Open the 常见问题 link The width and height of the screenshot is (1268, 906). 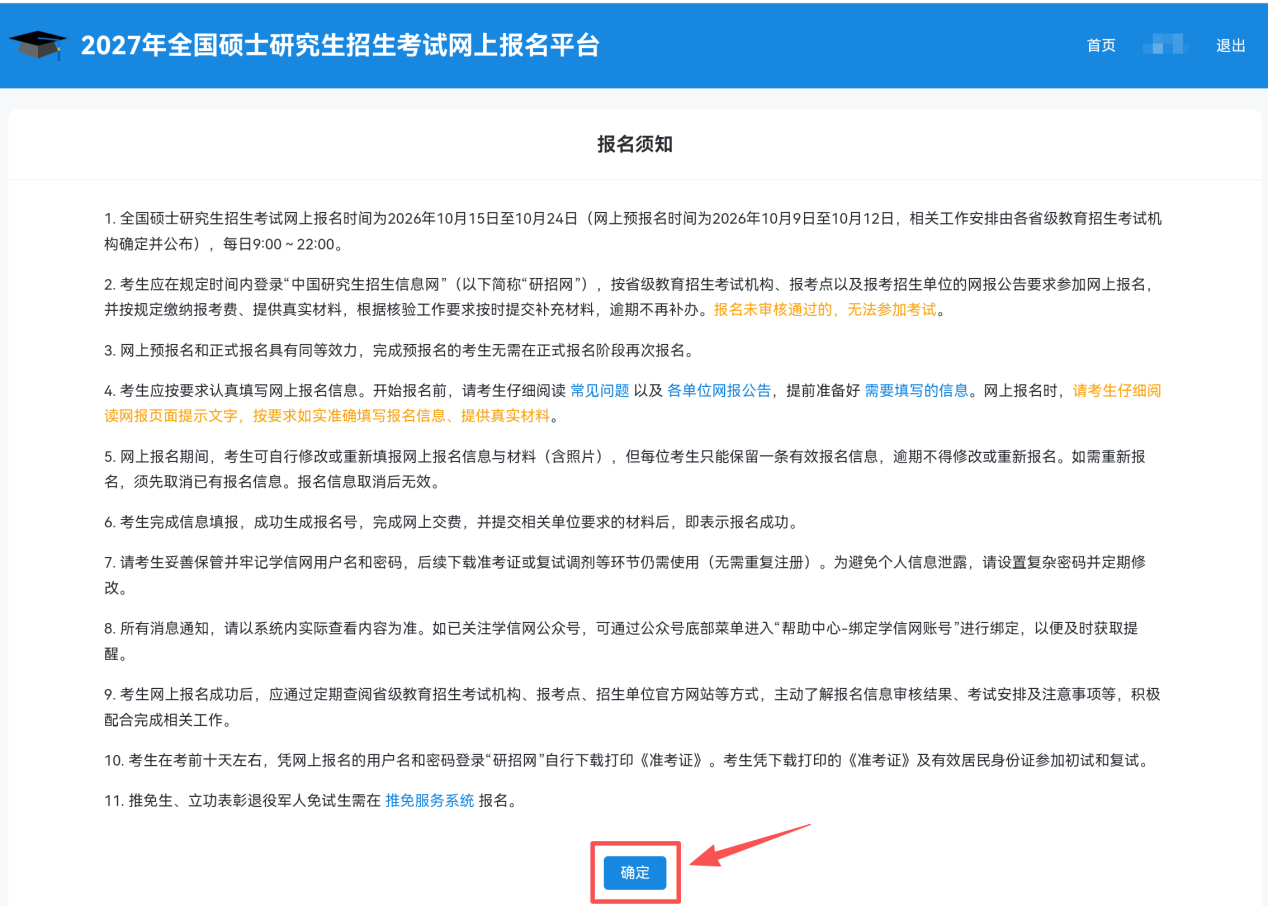pyautogui.click(x=600, y=390)
